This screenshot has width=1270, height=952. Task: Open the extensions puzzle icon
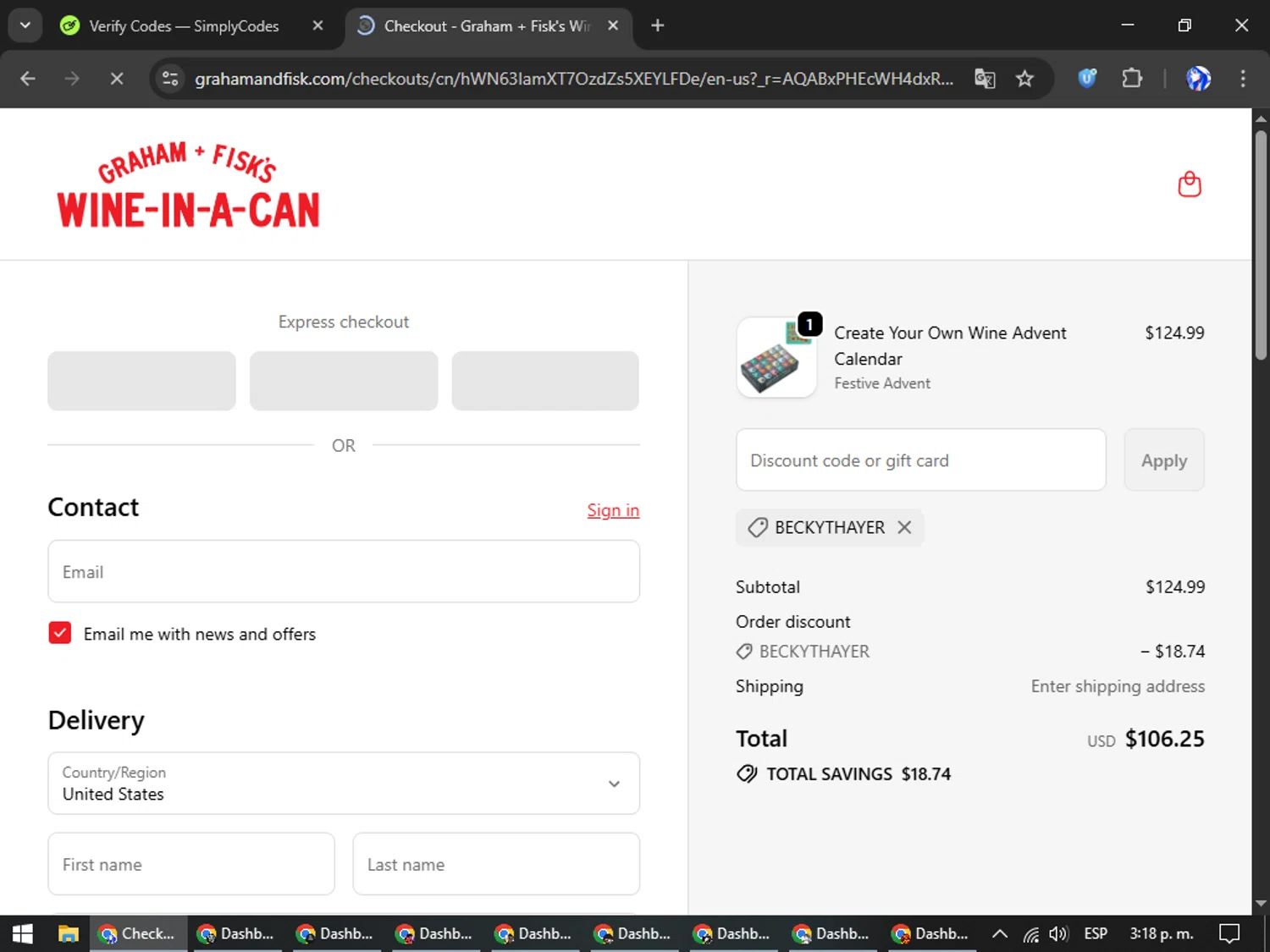coord(1132,79)
